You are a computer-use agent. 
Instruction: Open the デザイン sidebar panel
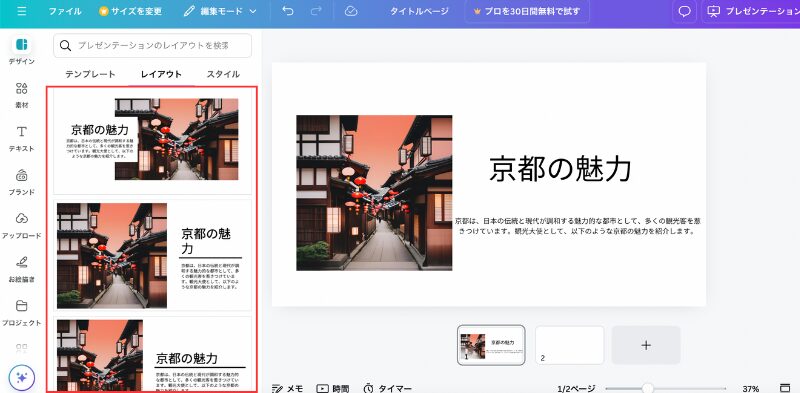tap(21, 51)
